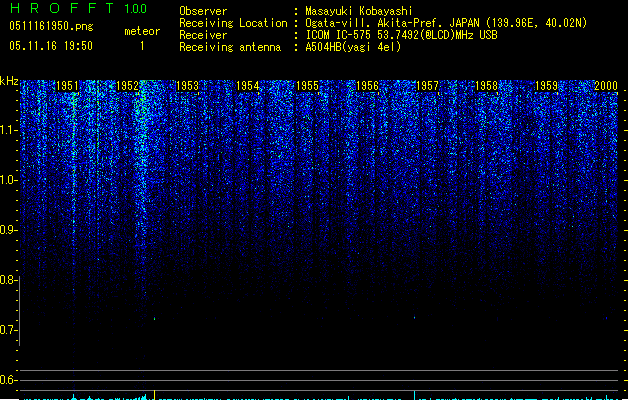Click the 0.9 kHz axis tick label
This screenshot has width=629, height=400.
pyautogui.click(x=8, y=230)
